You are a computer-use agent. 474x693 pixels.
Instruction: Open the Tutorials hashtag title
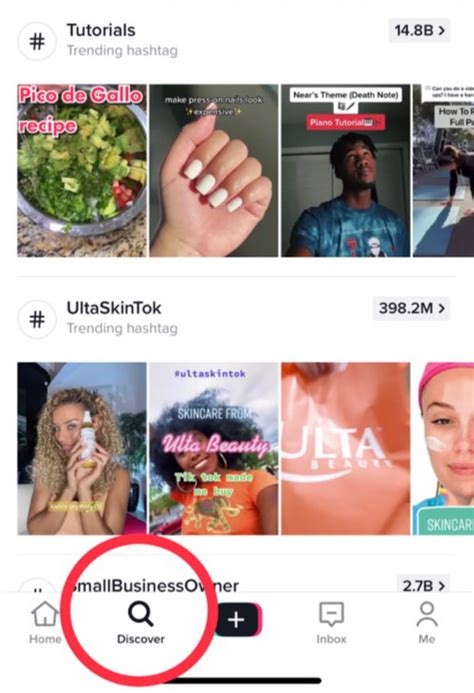pyautogui.click(x=101, y=30)
